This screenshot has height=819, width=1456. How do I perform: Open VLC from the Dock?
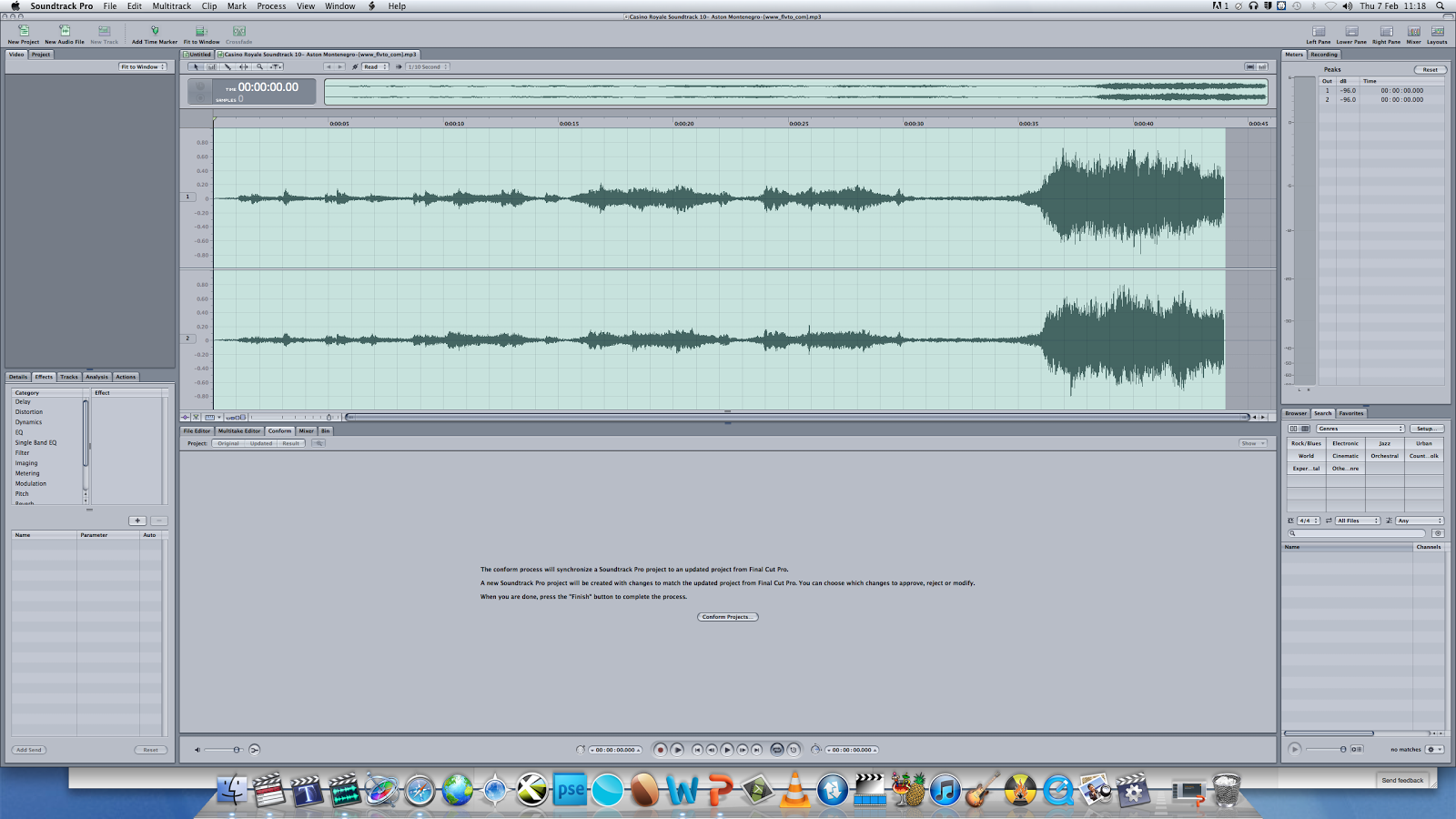click(x=794, y=790)
